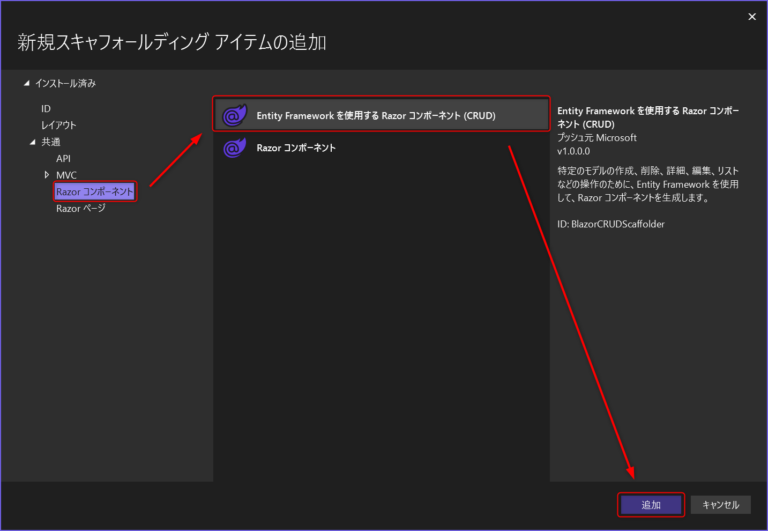
Task: Click the ID: BlazorCRUDScaffolder text in details
Action: click(610, 224)
